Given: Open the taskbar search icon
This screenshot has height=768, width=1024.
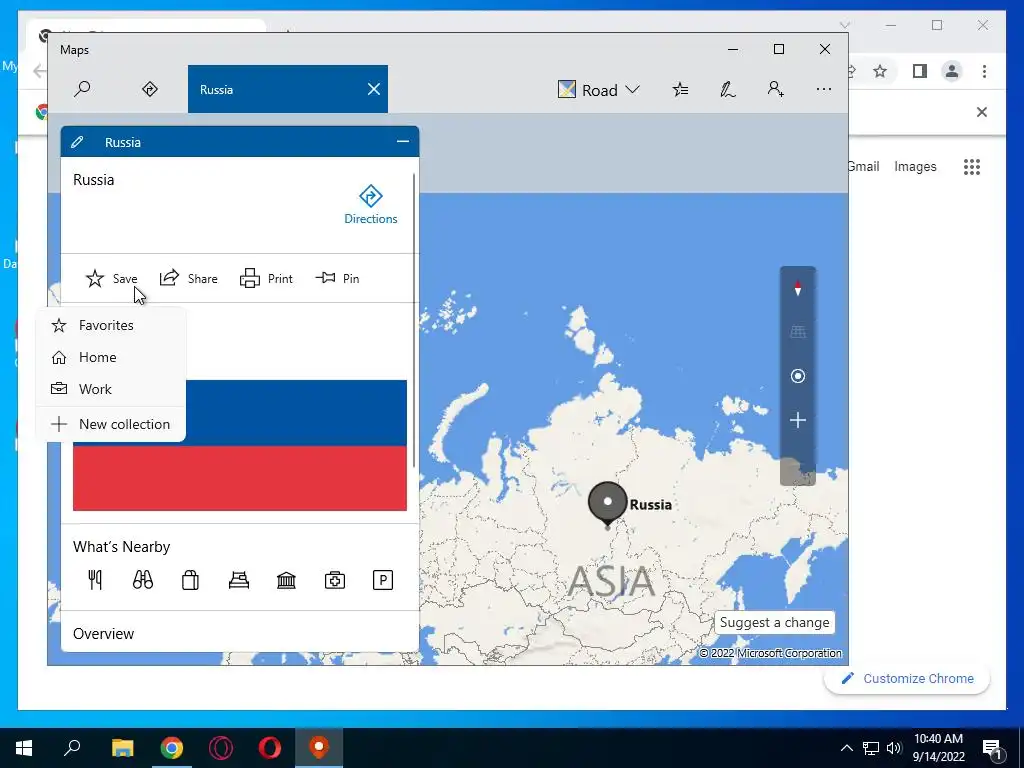Looking at the screenshot, I should 72,748.
